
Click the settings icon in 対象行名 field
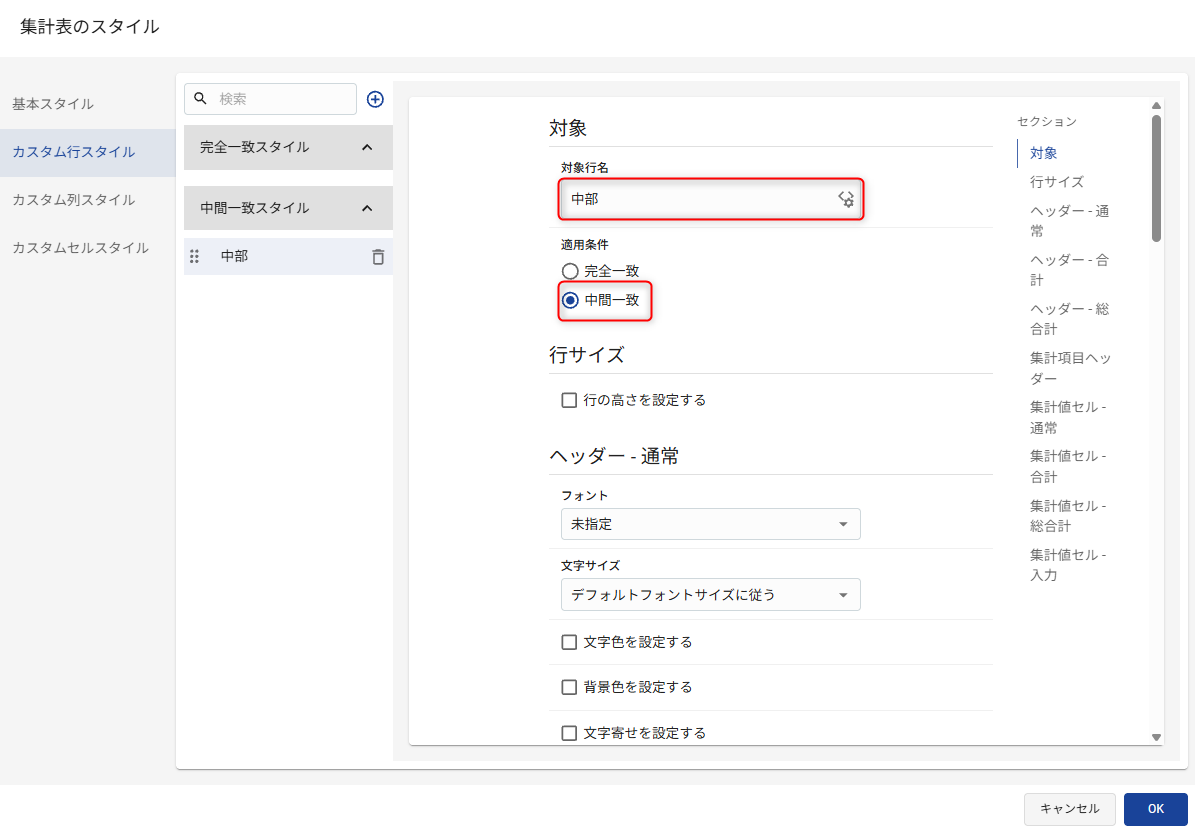pyautogui.click(x=846, y=199)
